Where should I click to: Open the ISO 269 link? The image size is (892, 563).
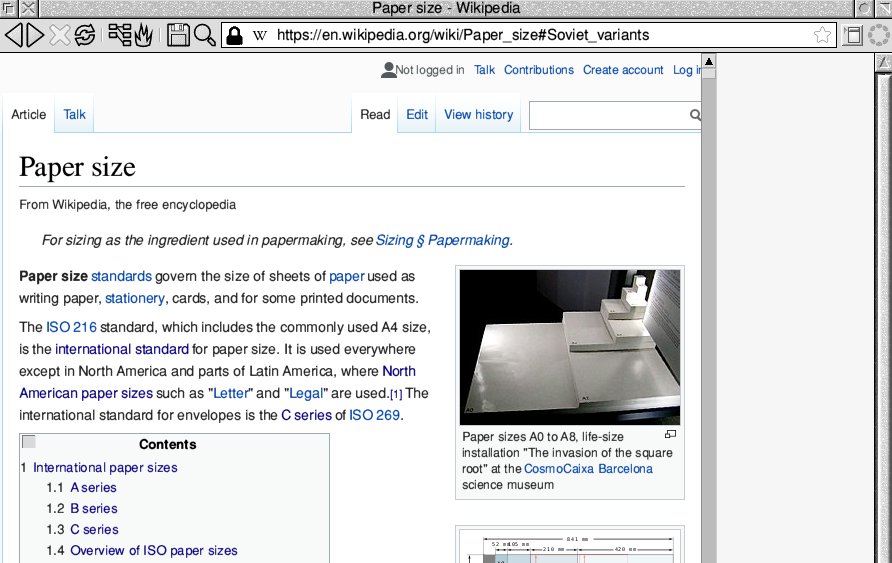pyautogui.click(x=374, y=415)
